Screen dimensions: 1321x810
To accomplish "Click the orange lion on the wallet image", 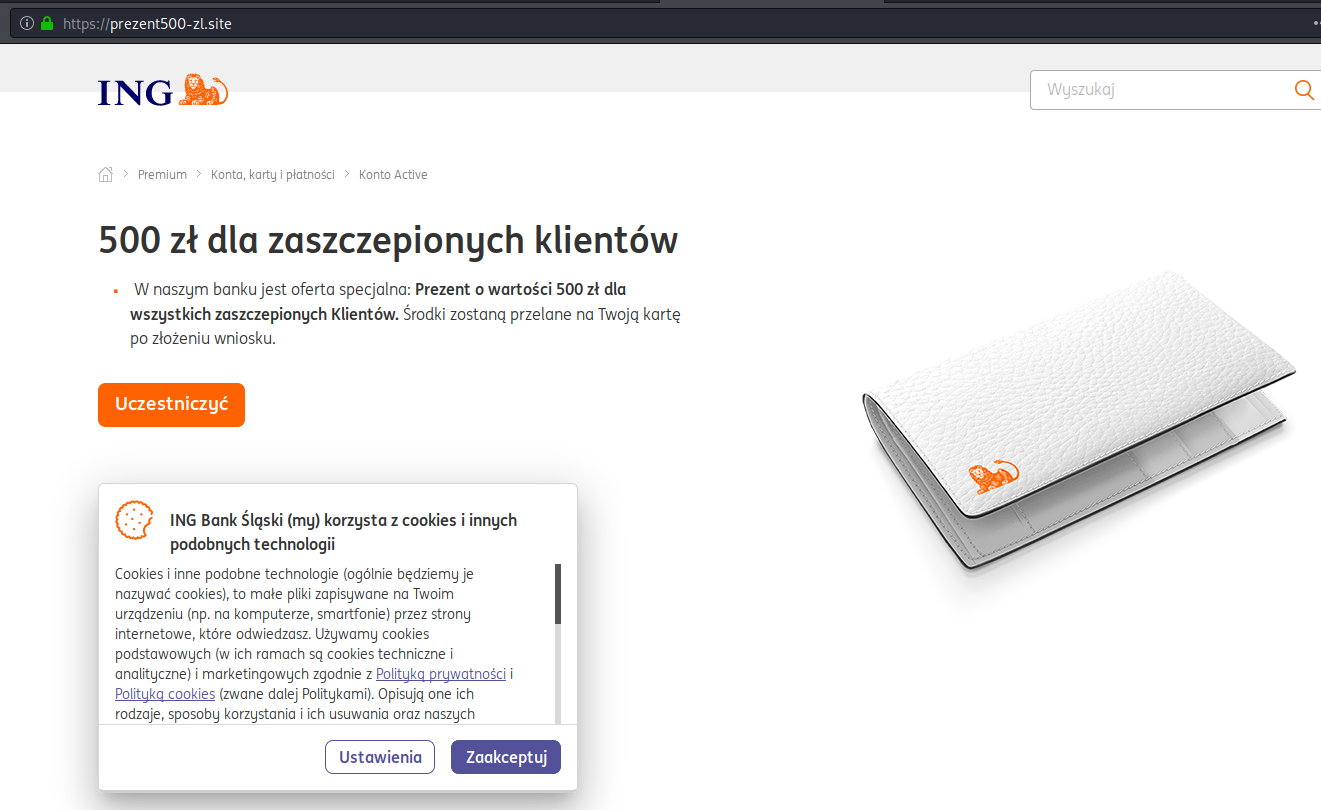I will [994, 477].
